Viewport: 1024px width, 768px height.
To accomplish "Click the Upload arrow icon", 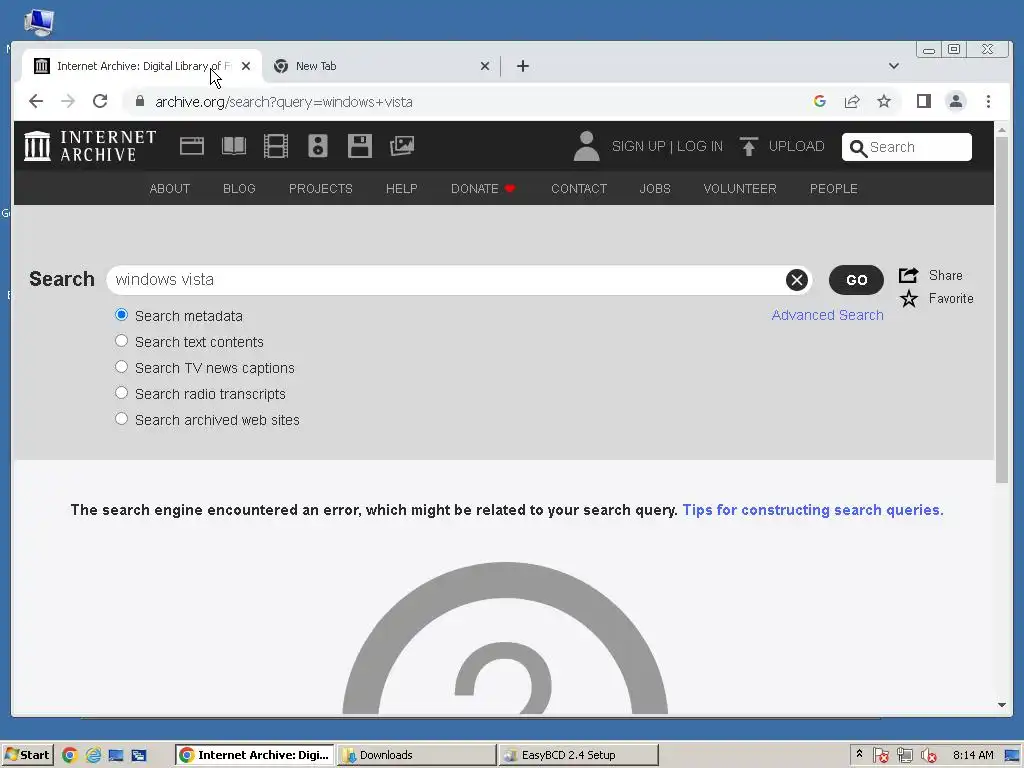I will (748, 146).
